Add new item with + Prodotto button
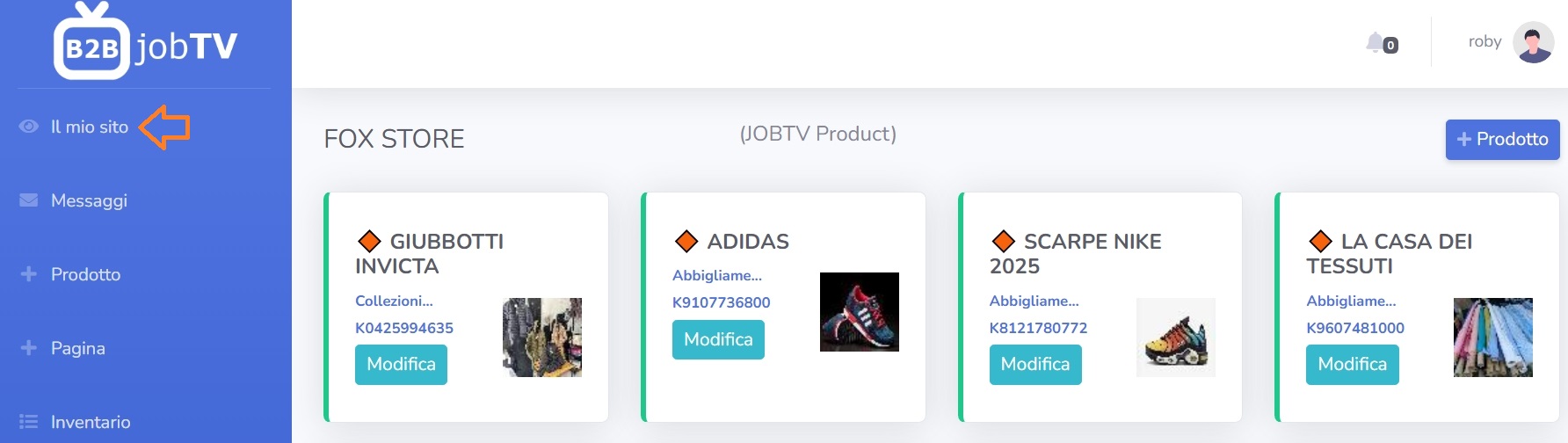 pyautogui.click(x=1503, y=140)
